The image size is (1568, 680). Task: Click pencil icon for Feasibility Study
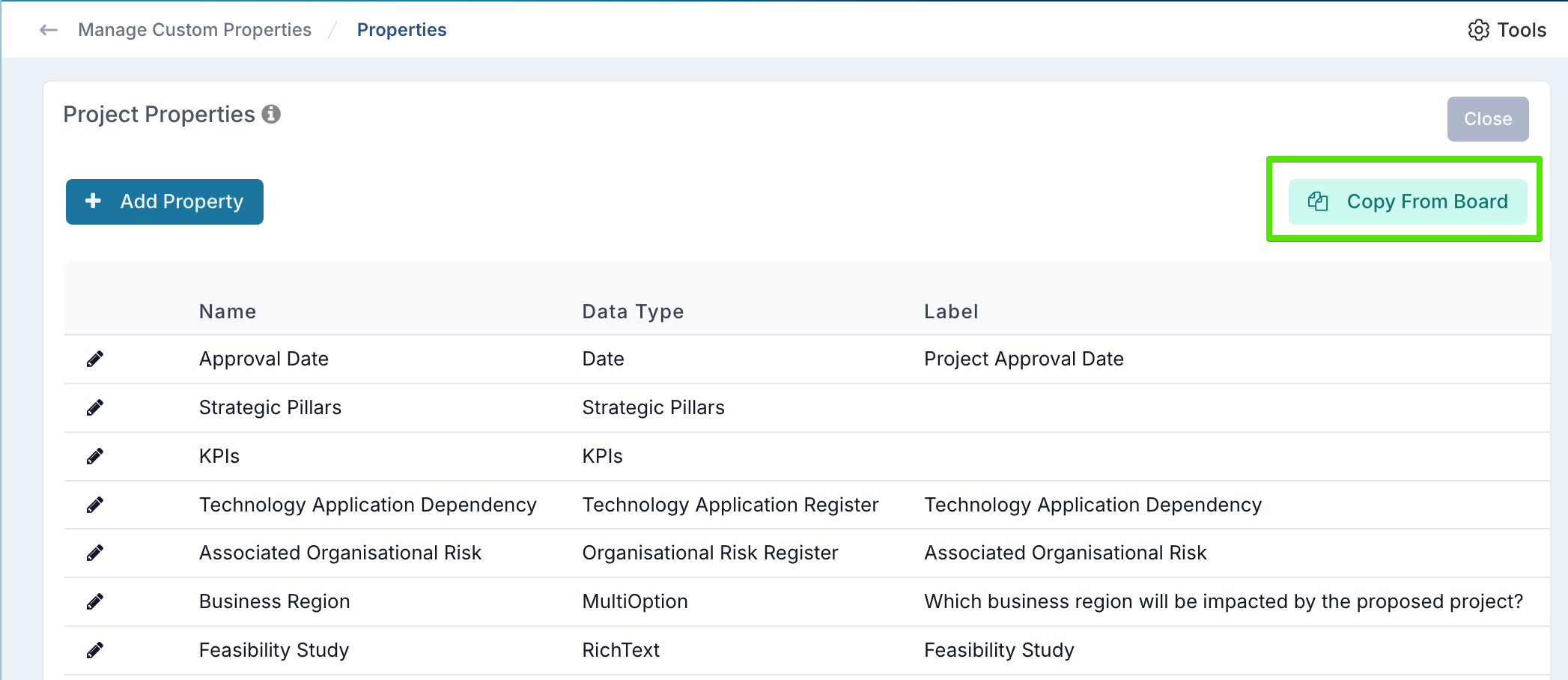tap(95, 651)
